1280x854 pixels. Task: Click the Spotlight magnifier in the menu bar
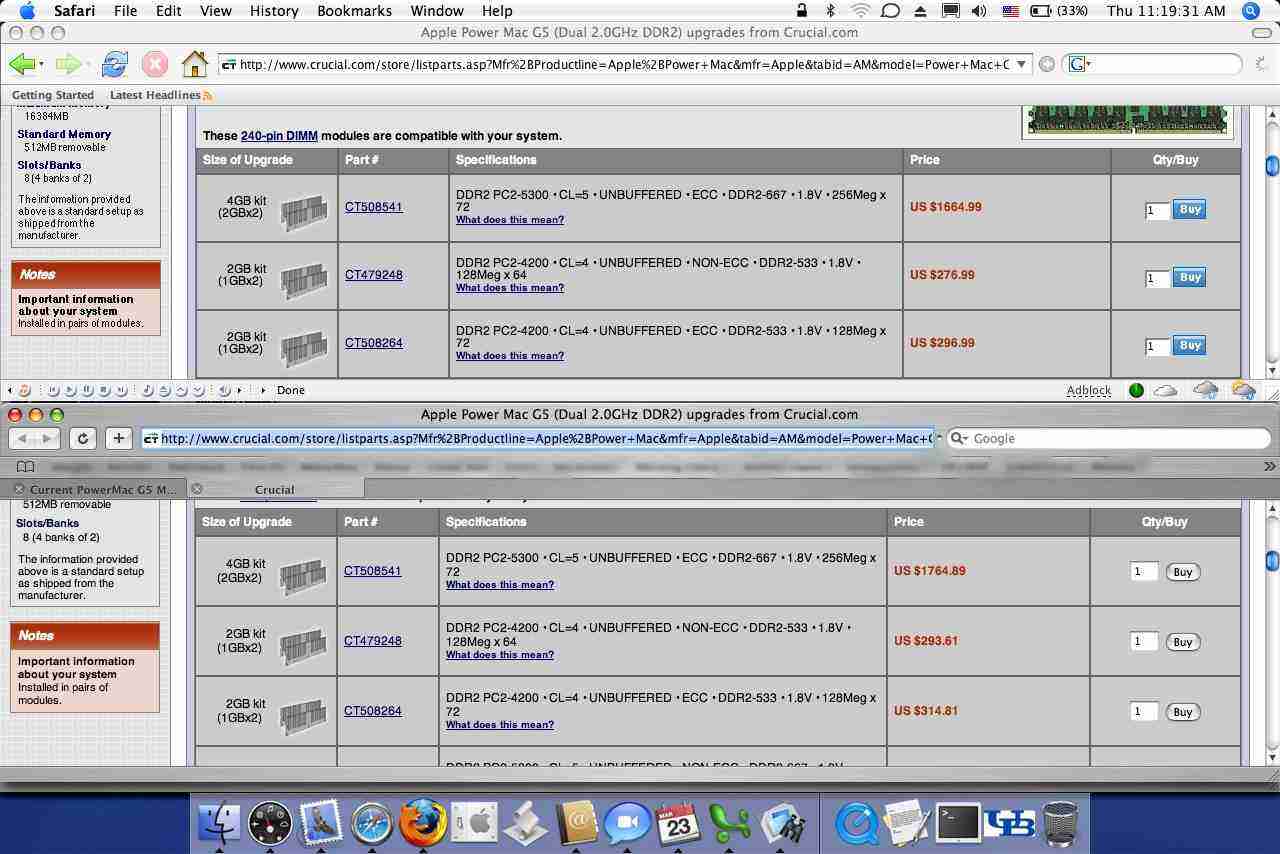click(x=1250, y=11)
